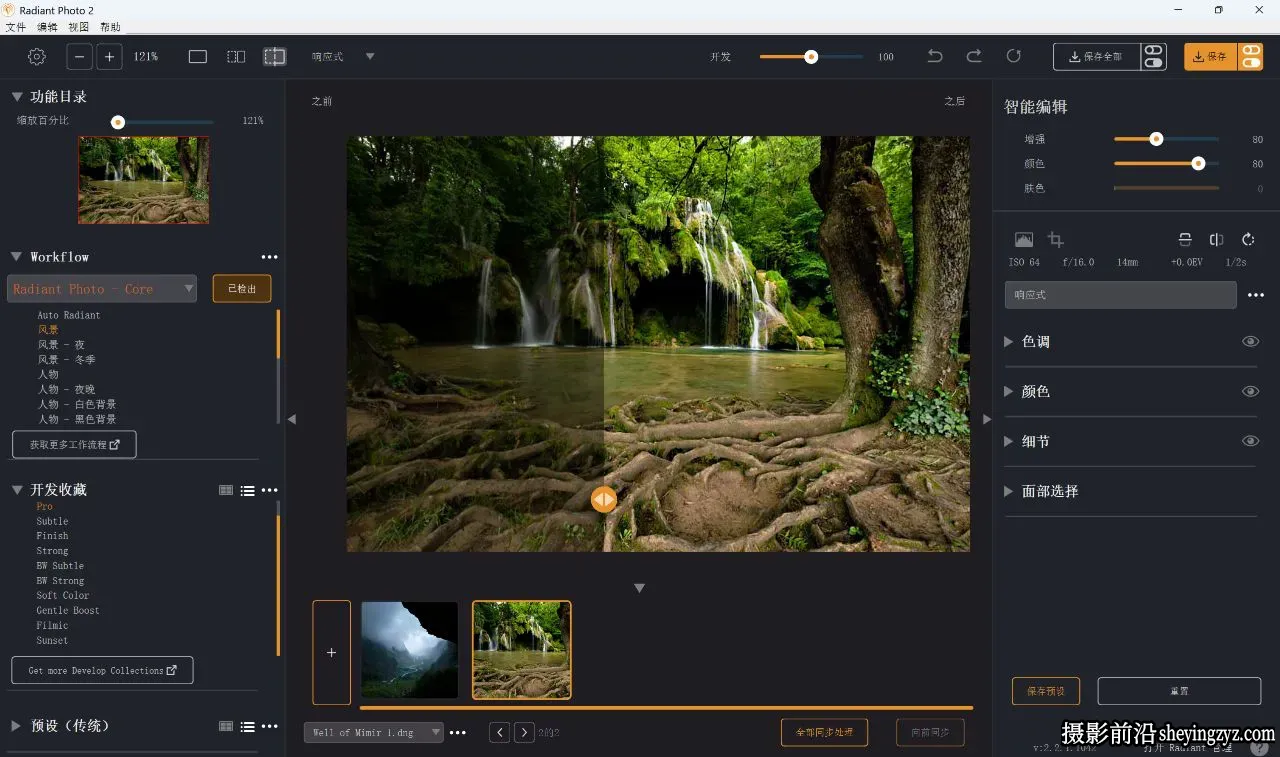Click the histogram image icon

(1024, 240)
